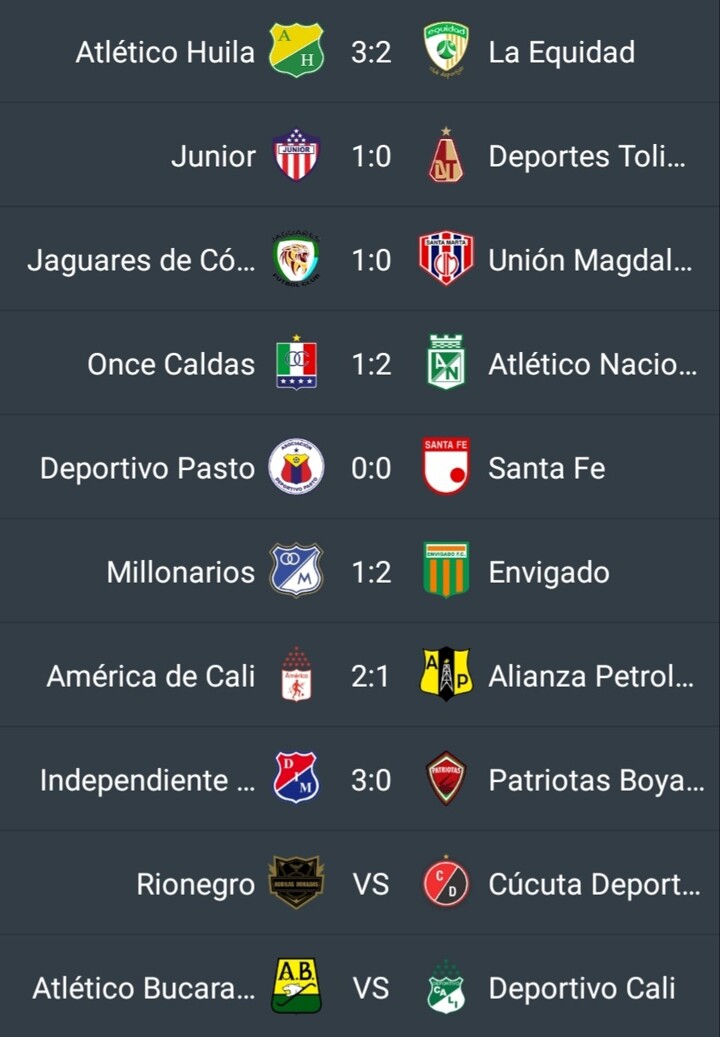This screenshot has height=1037, width=720.
Task: Select the Junior team badge
Action: click(x=296, y=155)
